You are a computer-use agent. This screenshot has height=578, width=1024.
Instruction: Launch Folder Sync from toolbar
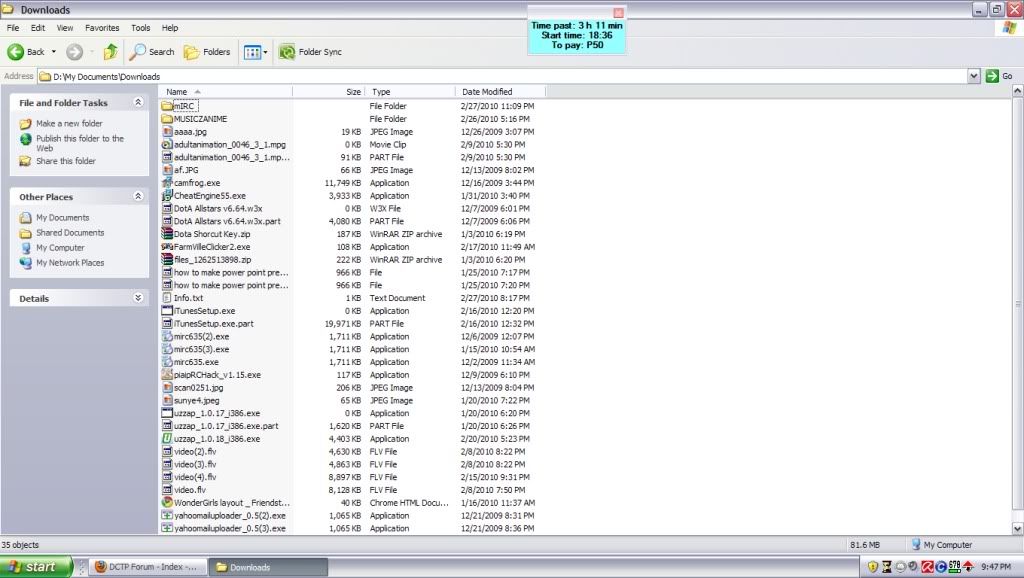click(310, 52)
